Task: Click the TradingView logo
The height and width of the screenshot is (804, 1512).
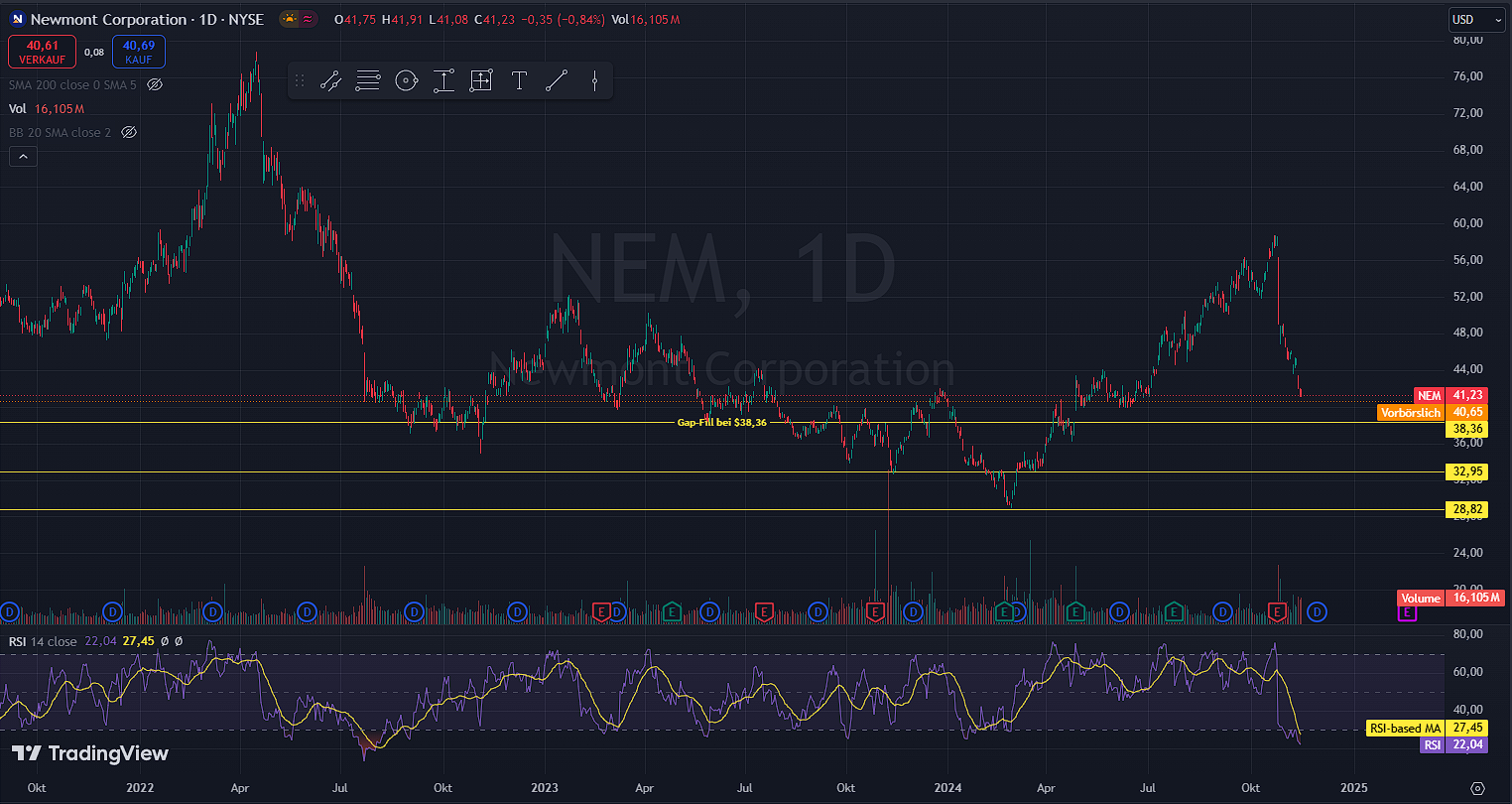Action: pos(90,753)
